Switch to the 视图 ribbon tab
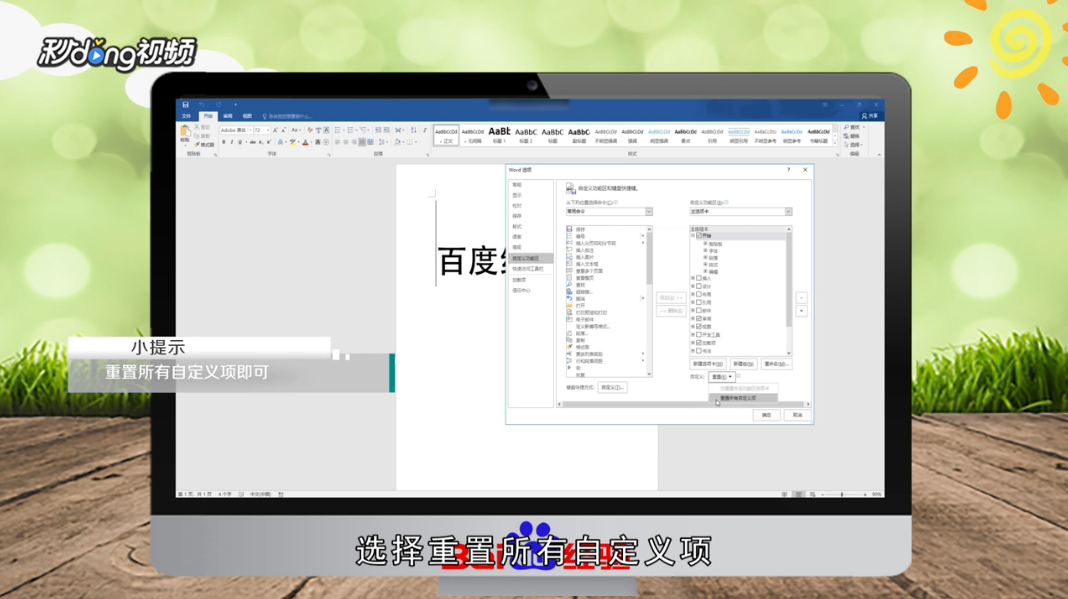The height and width of the screenshot is (599, 1068). coord(247,117)
